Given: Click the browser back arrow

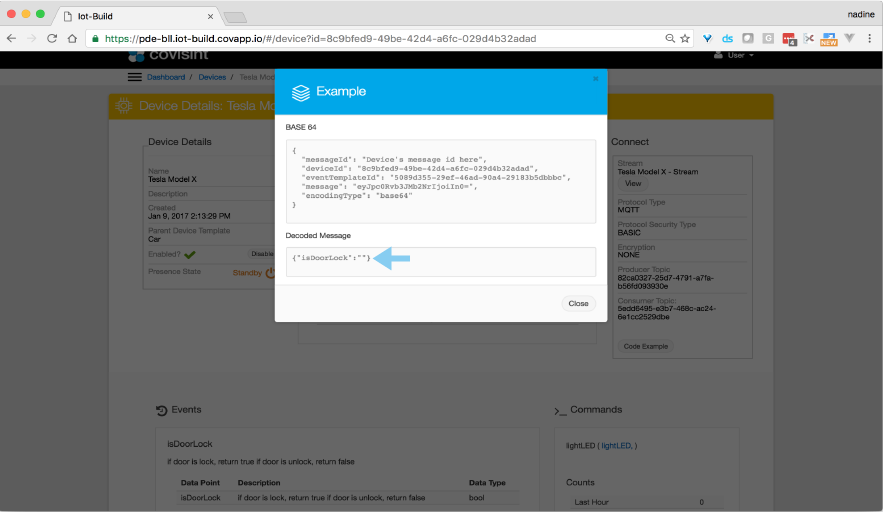Looking at the screenshot, I should coord(13,39).
